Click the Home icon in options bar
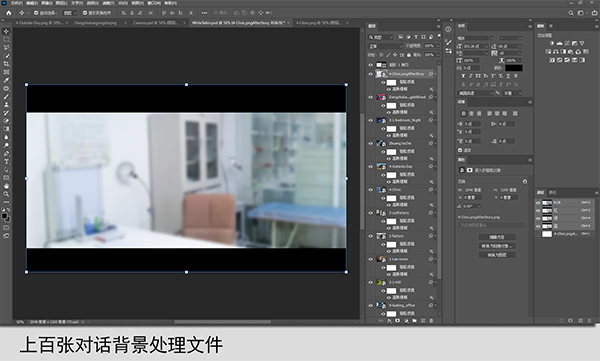 click(8, 13)
